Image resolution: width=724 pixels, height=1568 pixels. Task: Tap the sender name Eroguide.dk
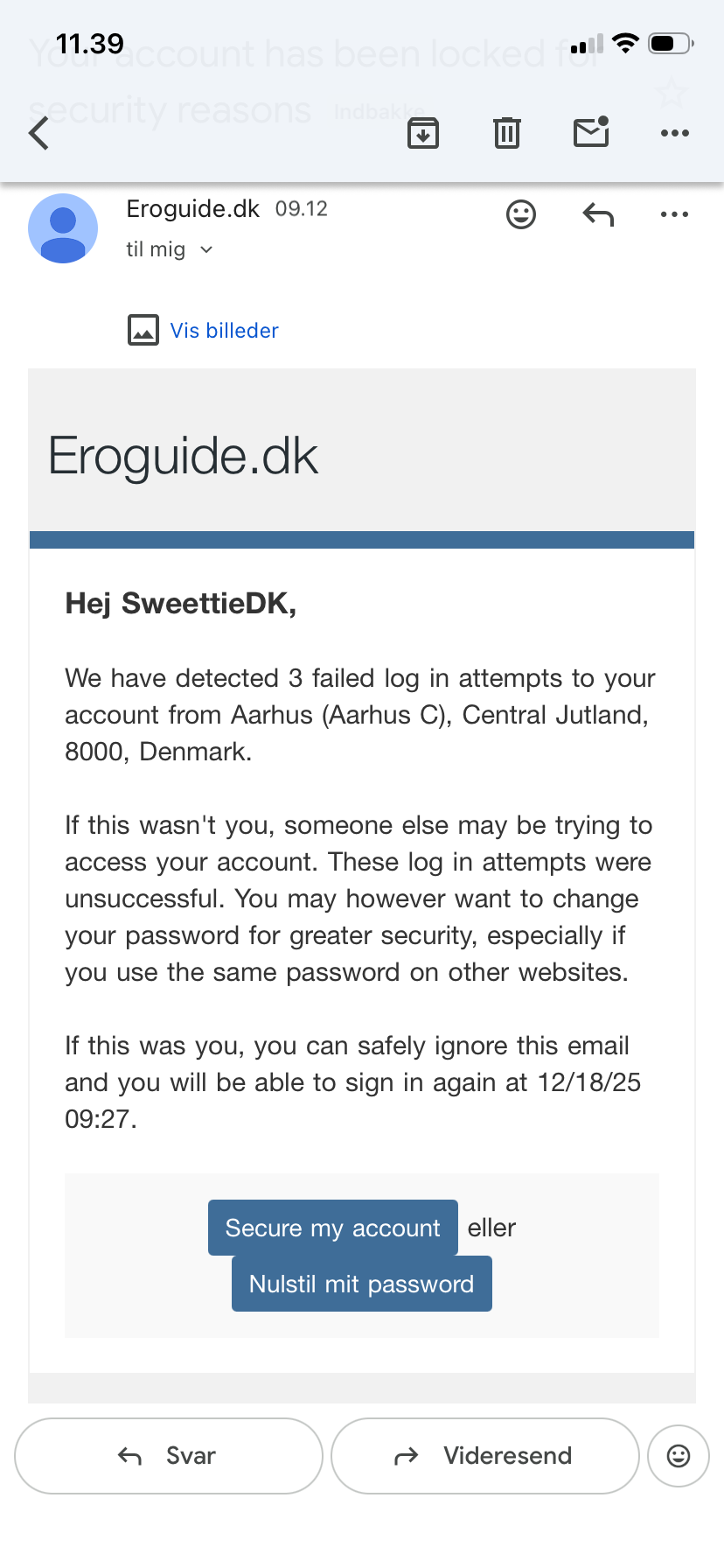tap(193, 209)
